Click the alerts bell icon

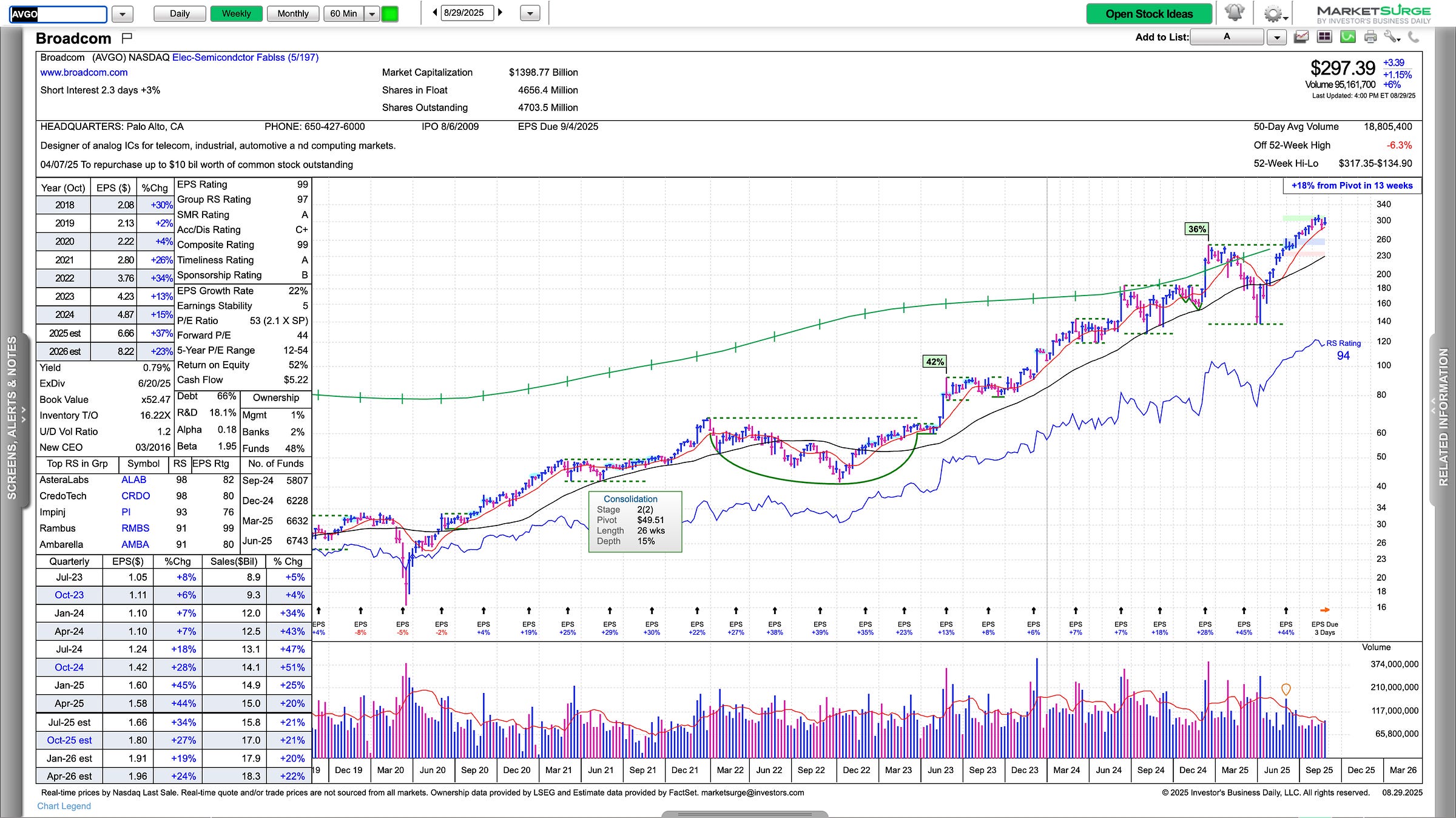(1235, 13)
